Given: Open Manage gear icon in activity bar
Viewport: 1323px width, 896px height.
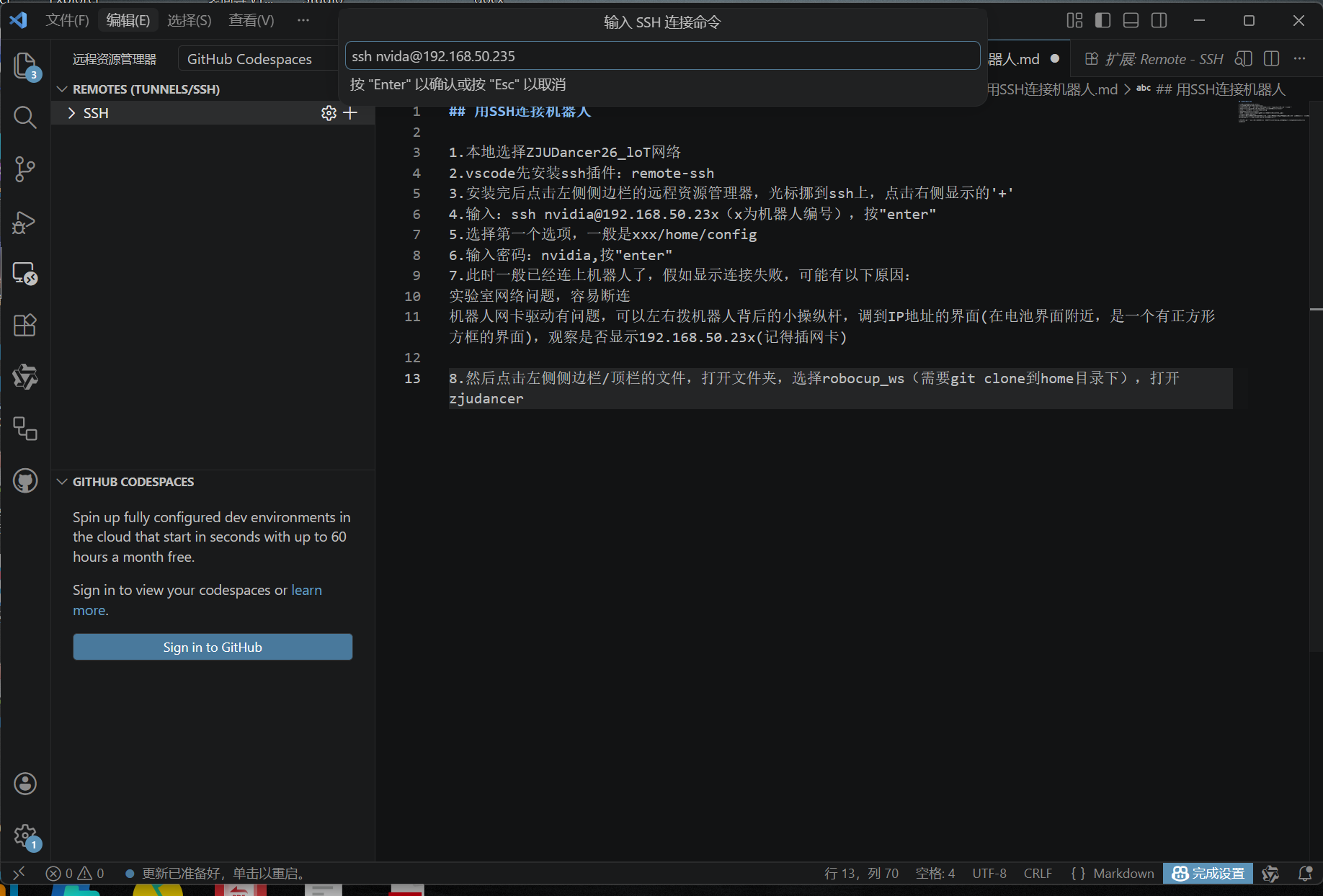Looking at the screenshot, I should 25,836.
